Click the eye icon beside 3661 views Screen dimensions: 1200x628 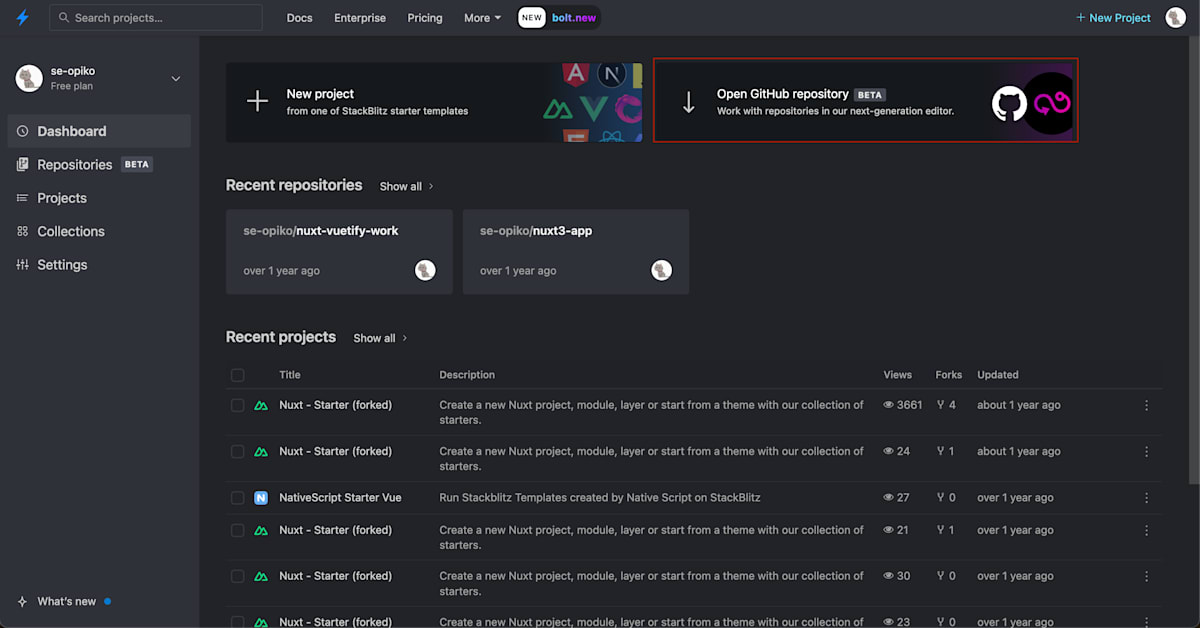888,405
